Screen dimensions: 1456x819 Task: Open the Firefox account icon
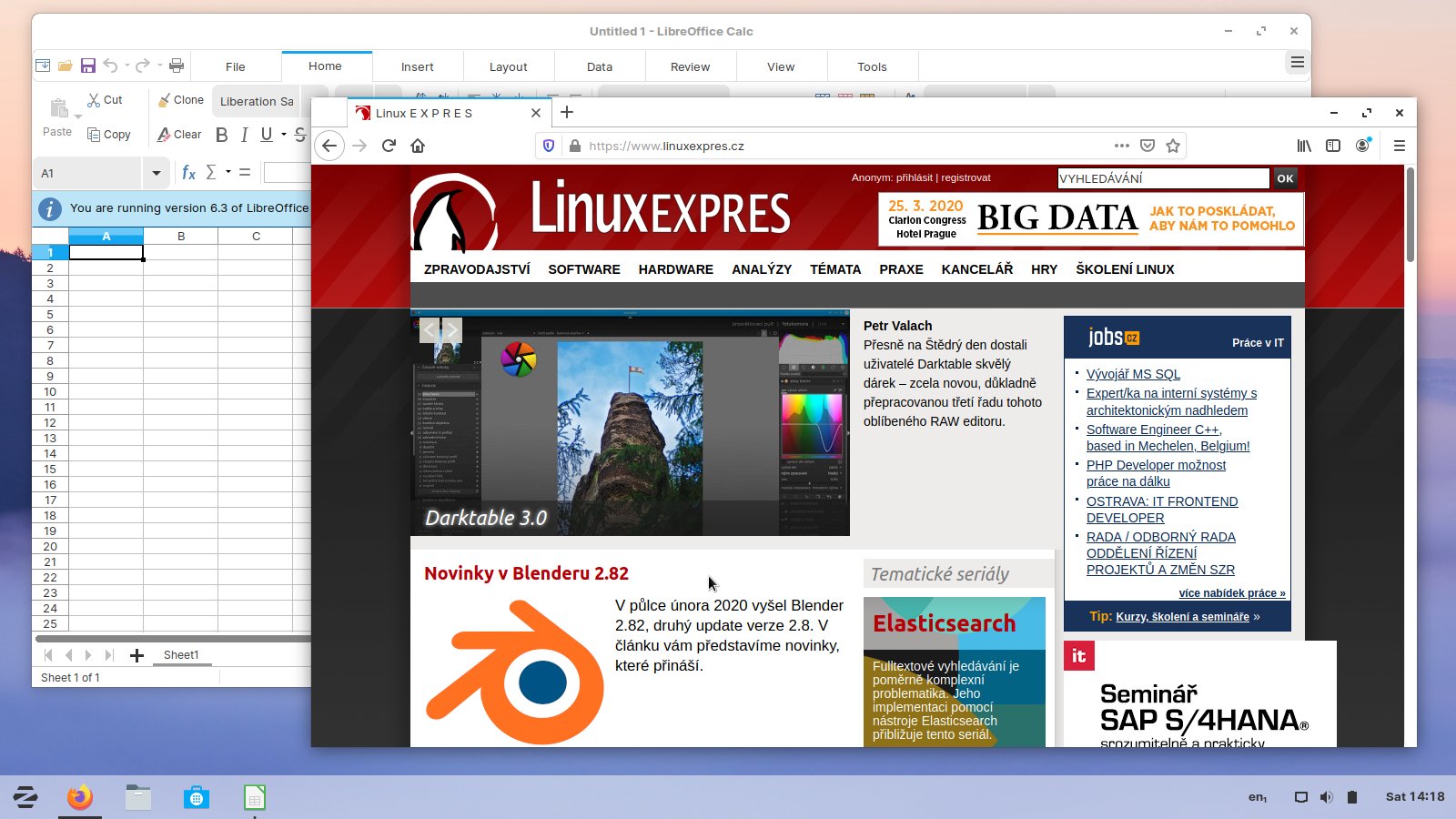click(x=1362, y=146)
